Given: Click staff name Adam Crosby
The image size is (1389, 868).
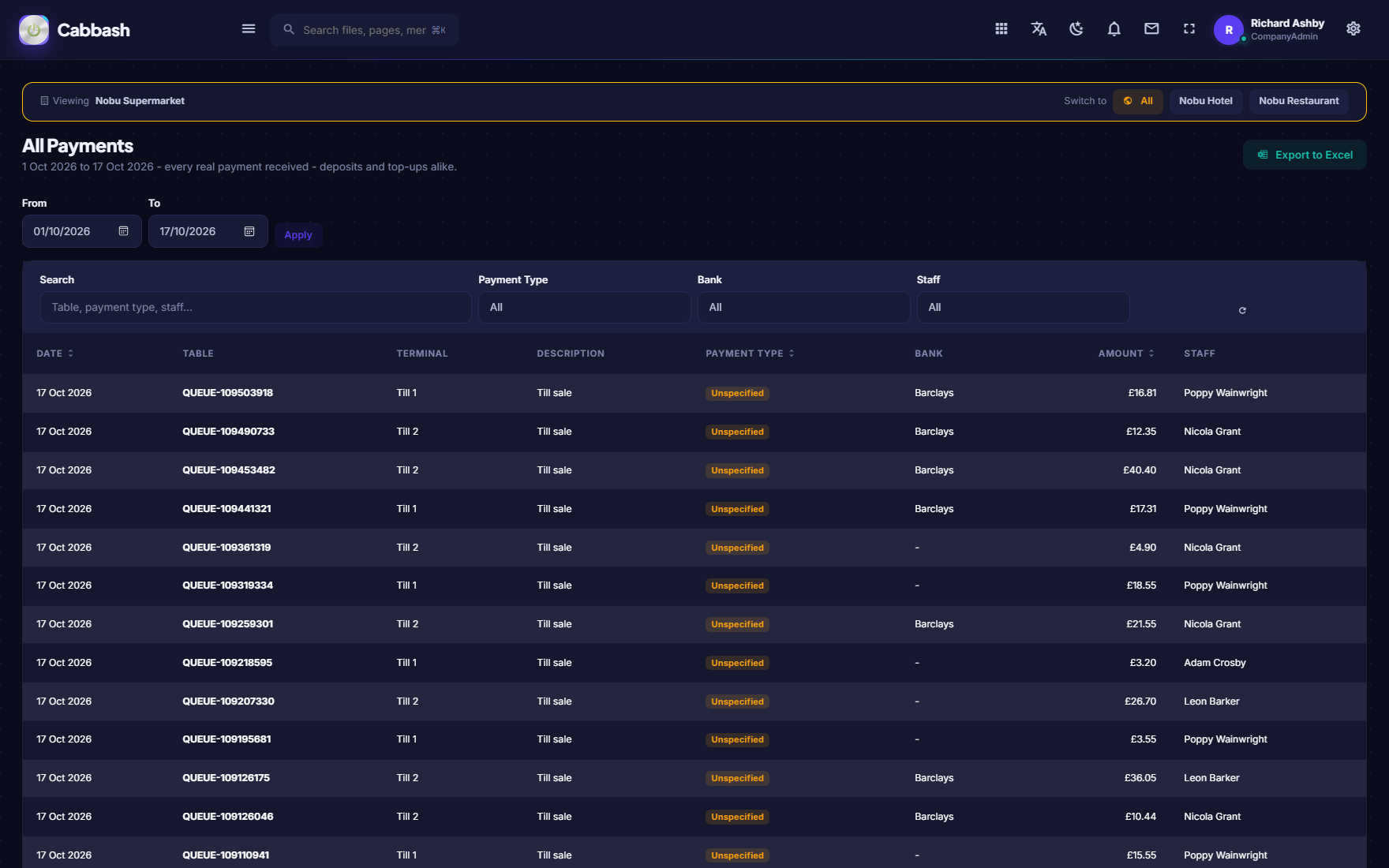Looking at the screenshot, I should pyautogui.click(x=1215, y=663).
